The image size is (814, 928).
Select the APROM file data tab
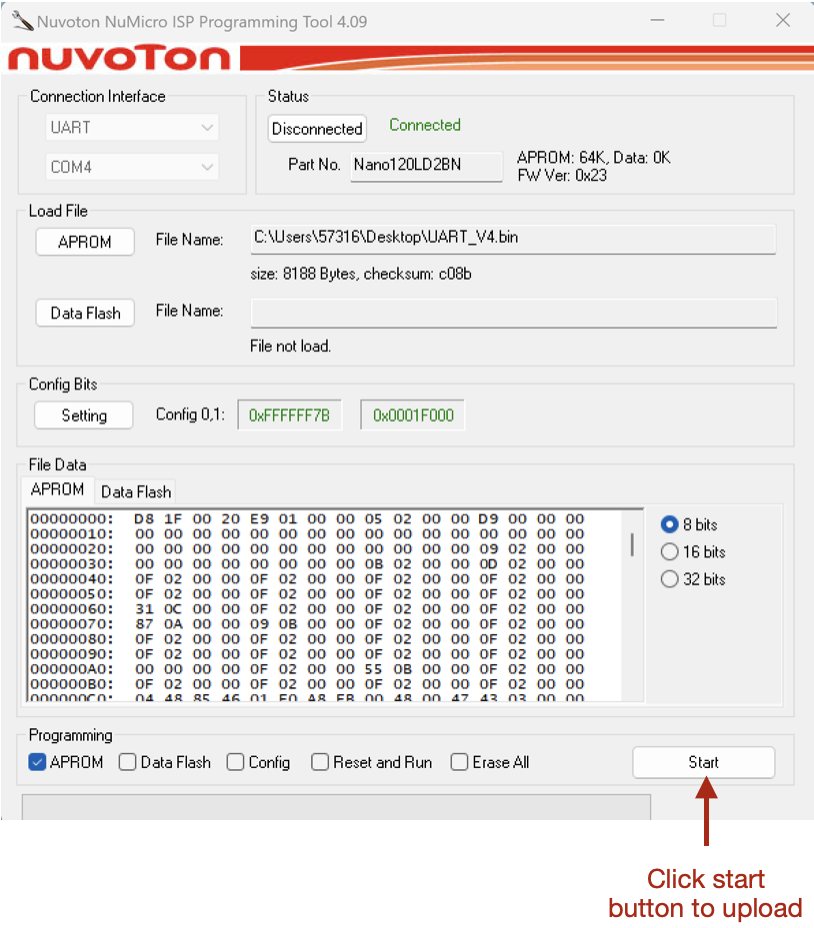coord(58,489)
